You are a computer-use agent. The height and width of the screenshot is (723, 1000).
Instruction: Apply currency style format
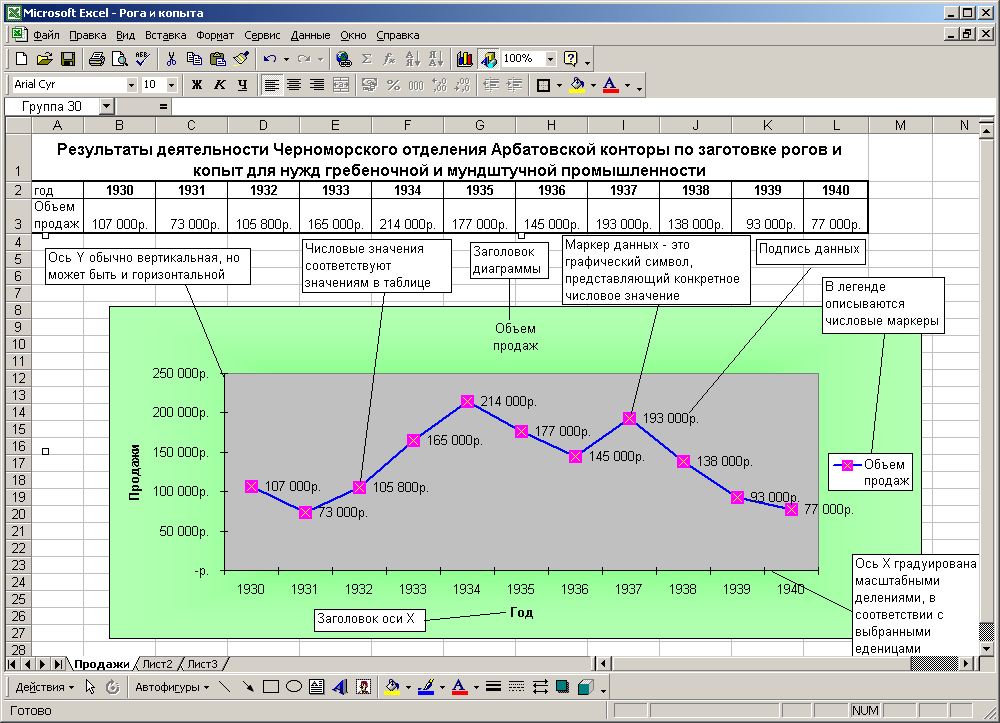[369, 85]
